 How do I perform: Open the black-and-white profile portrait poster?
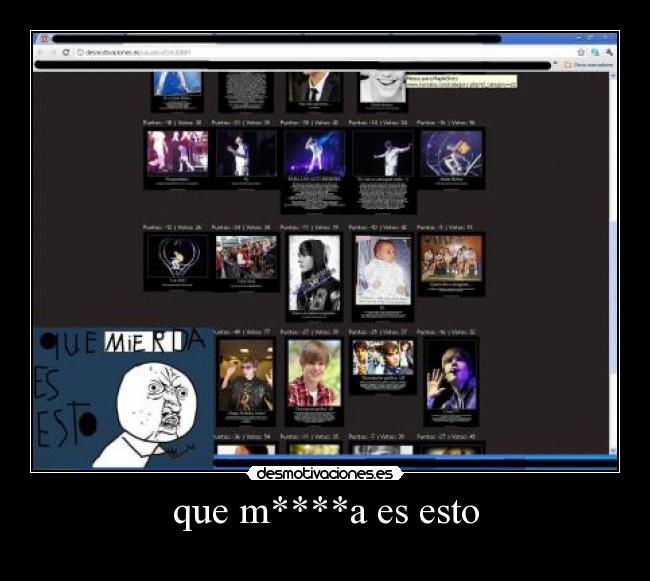pyautogui.click(x=314, y=277)
